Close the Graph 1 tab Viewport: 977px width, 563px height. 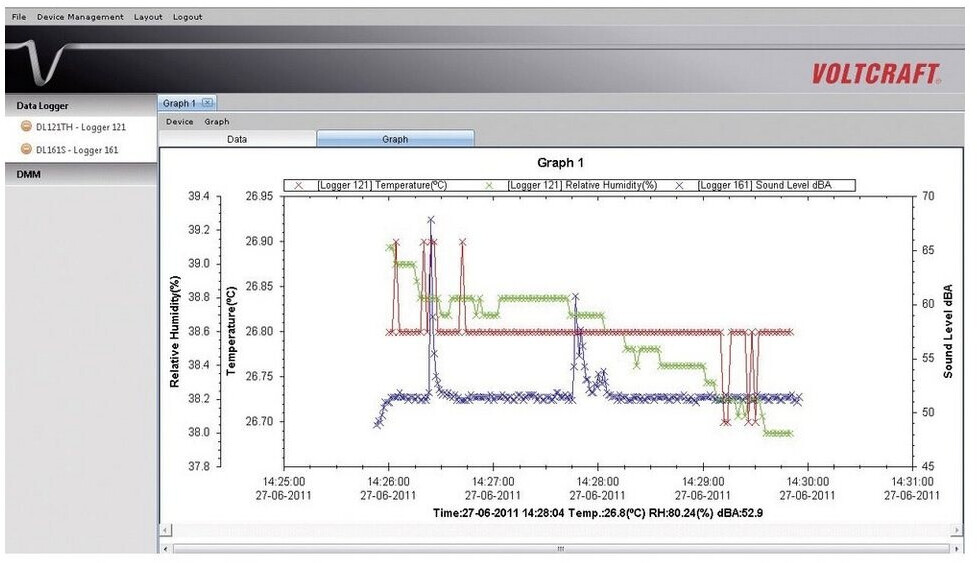coord(206,103)
